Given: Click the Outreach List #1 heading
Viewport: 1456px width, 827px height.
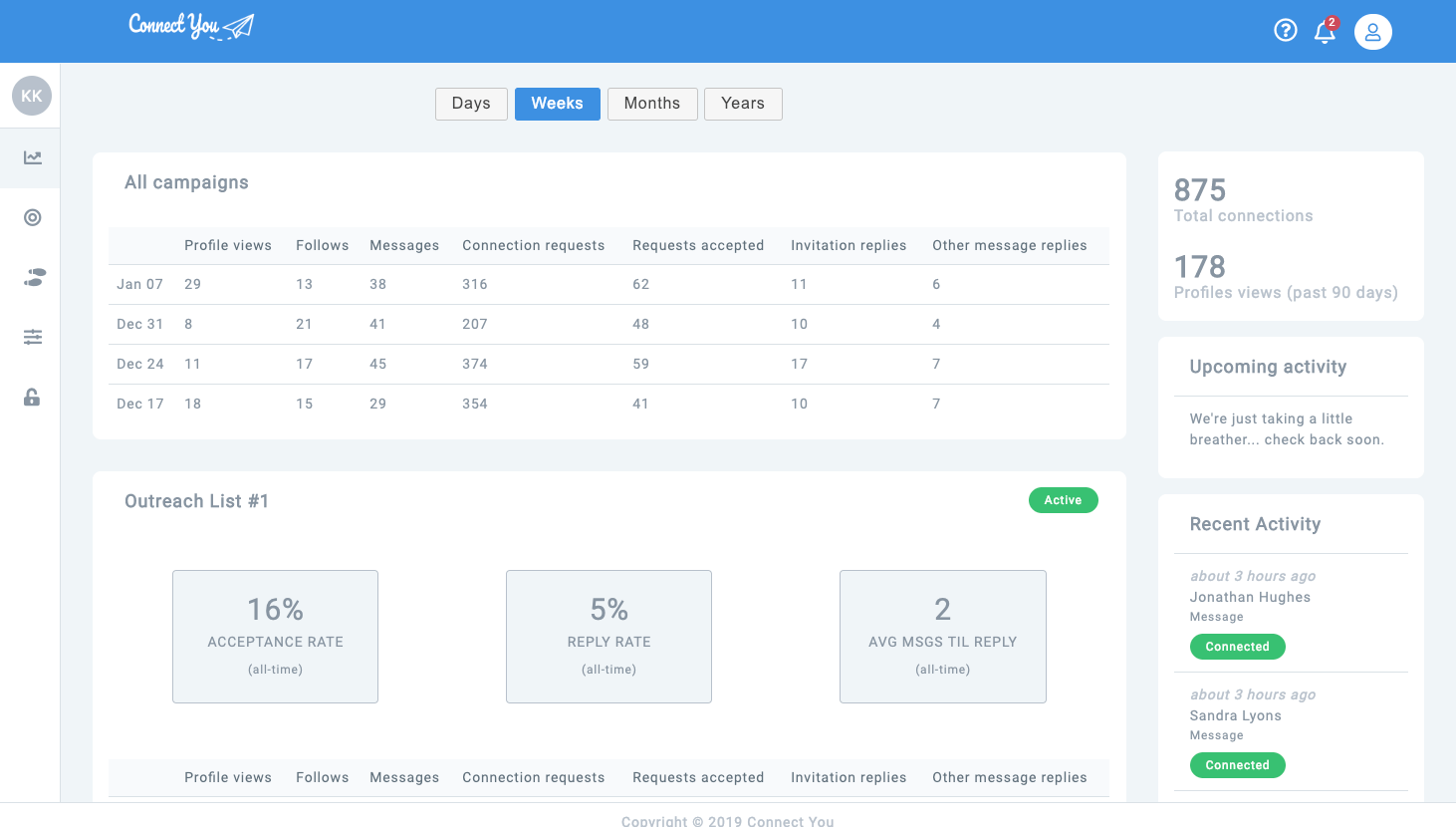Looking at the screenshot, I should pos(196,501).
